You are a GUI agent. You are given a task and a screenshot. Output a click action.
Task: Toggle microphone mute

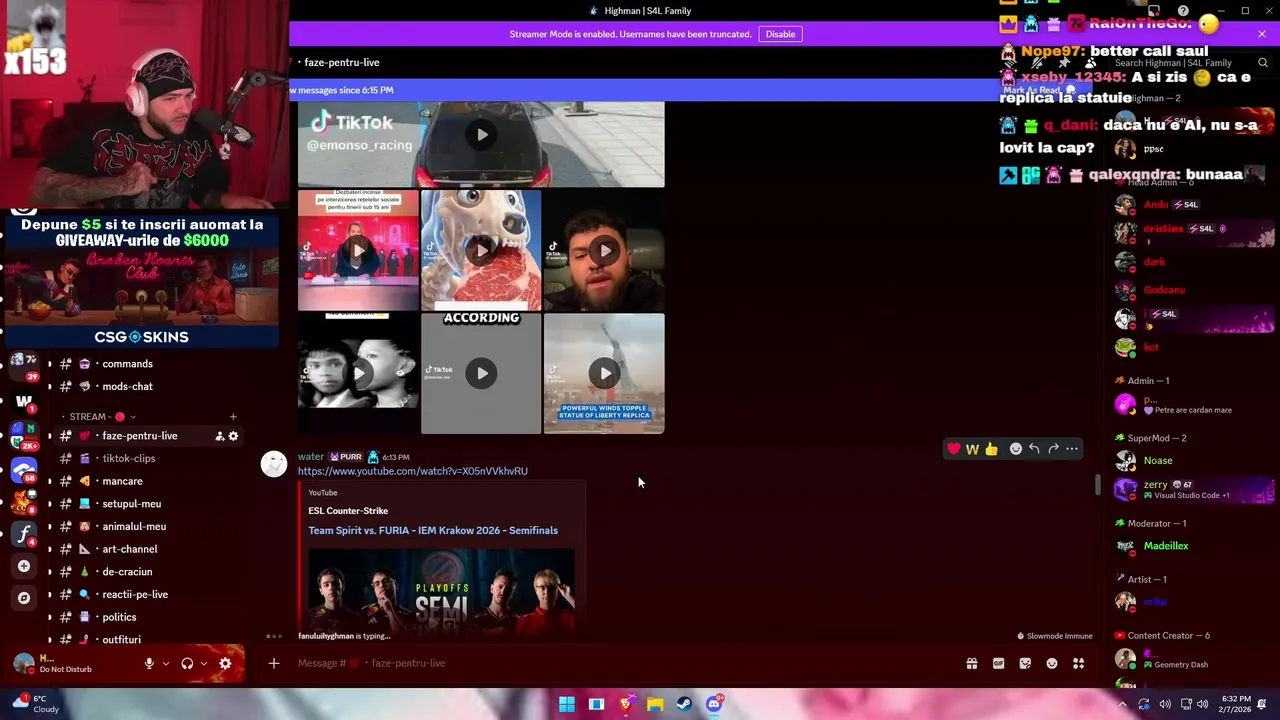[149, 663]
